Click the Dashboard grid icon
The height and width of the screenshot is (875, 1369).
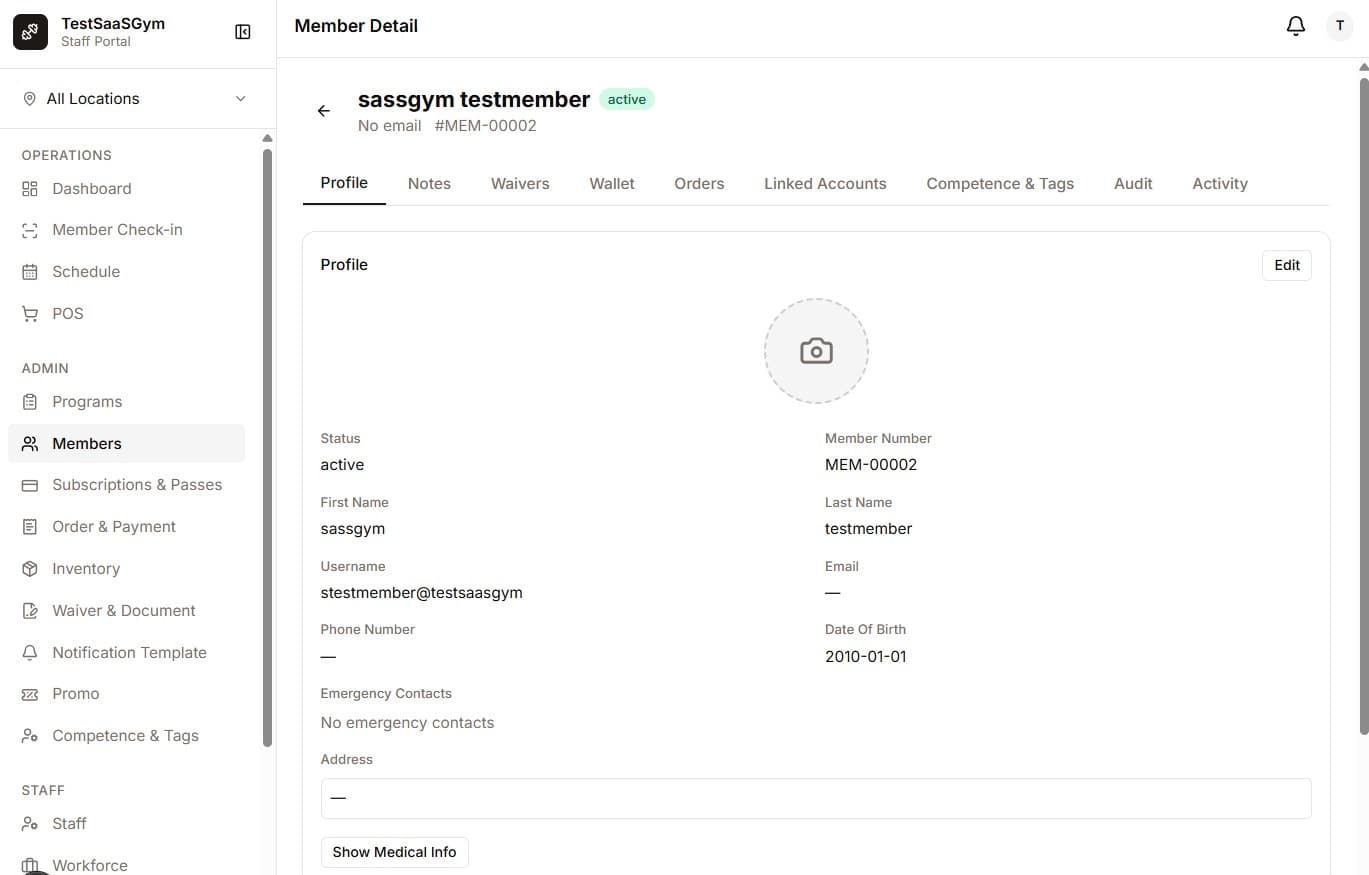click(30, 189)
